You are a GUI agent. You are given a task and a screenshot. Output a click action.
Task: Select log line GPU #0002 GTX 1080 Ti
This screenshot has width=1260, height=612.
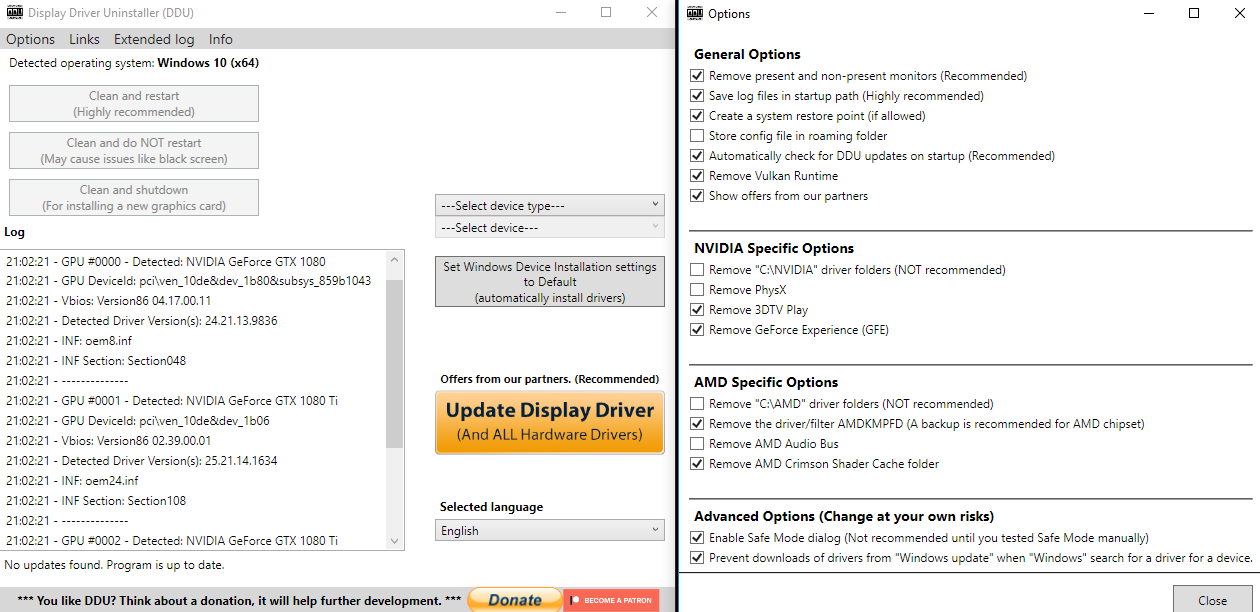tap(172, 541)
